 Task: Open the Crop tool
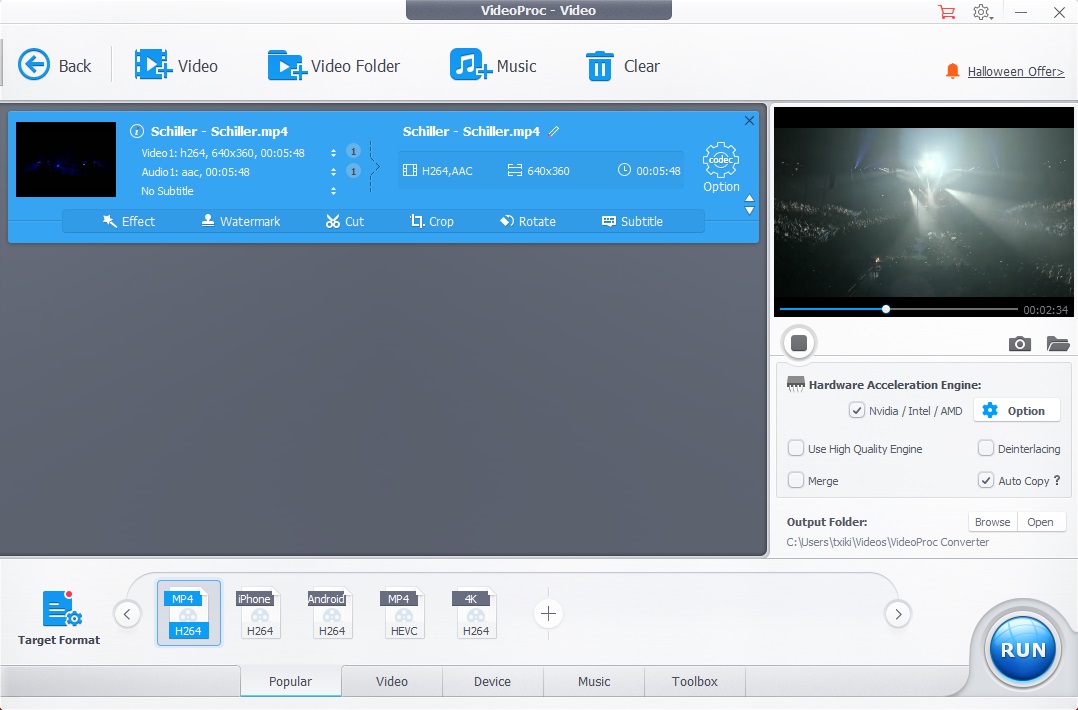click(432, 221)
